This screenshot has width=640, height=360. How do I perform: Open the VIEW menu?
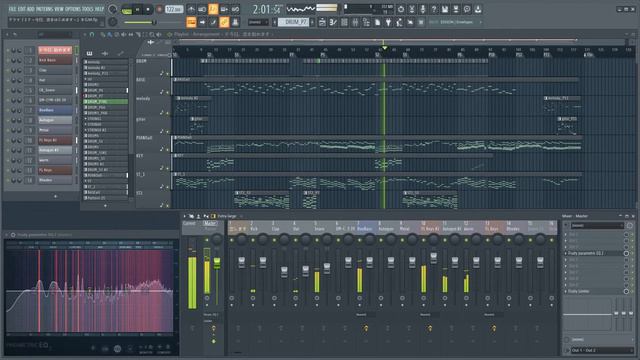pos(59,9)
